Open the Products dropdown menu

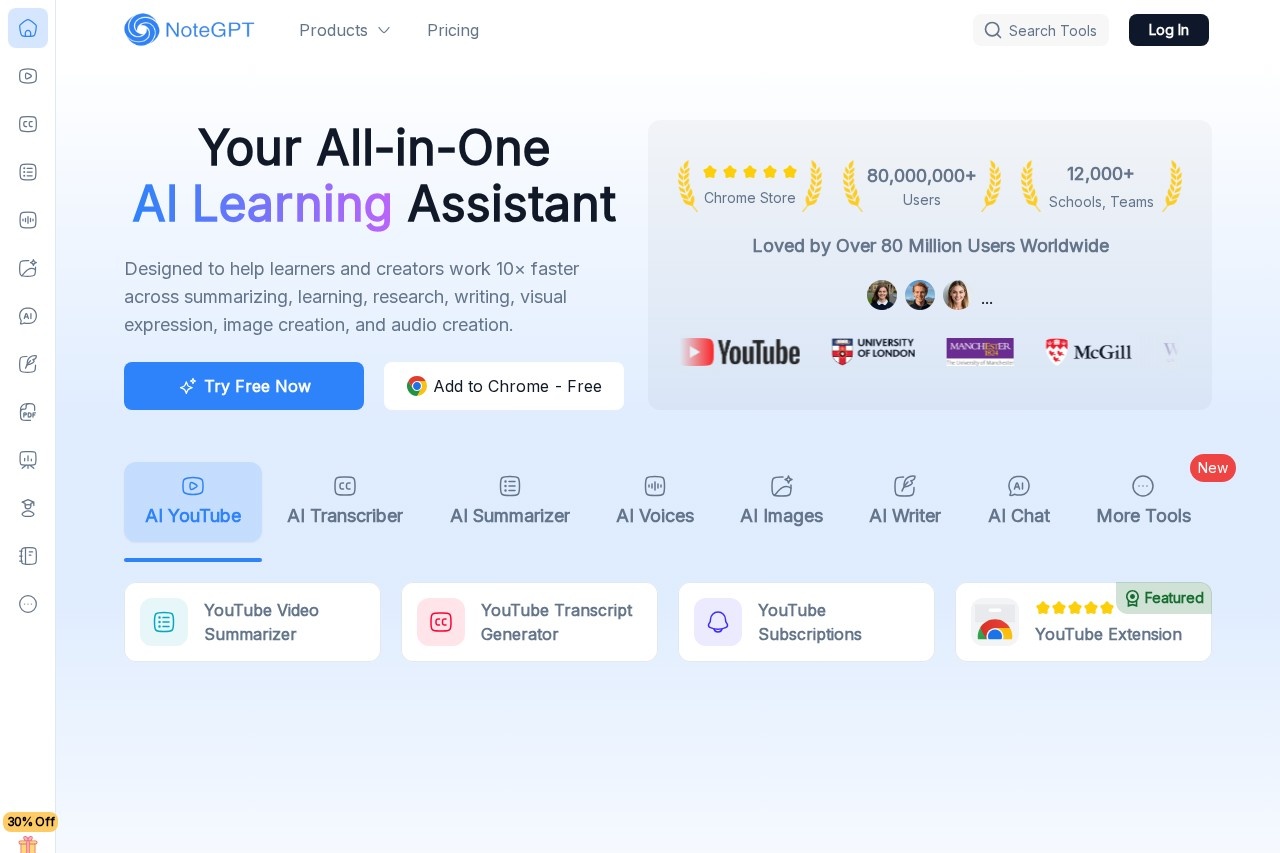[345, 30]
